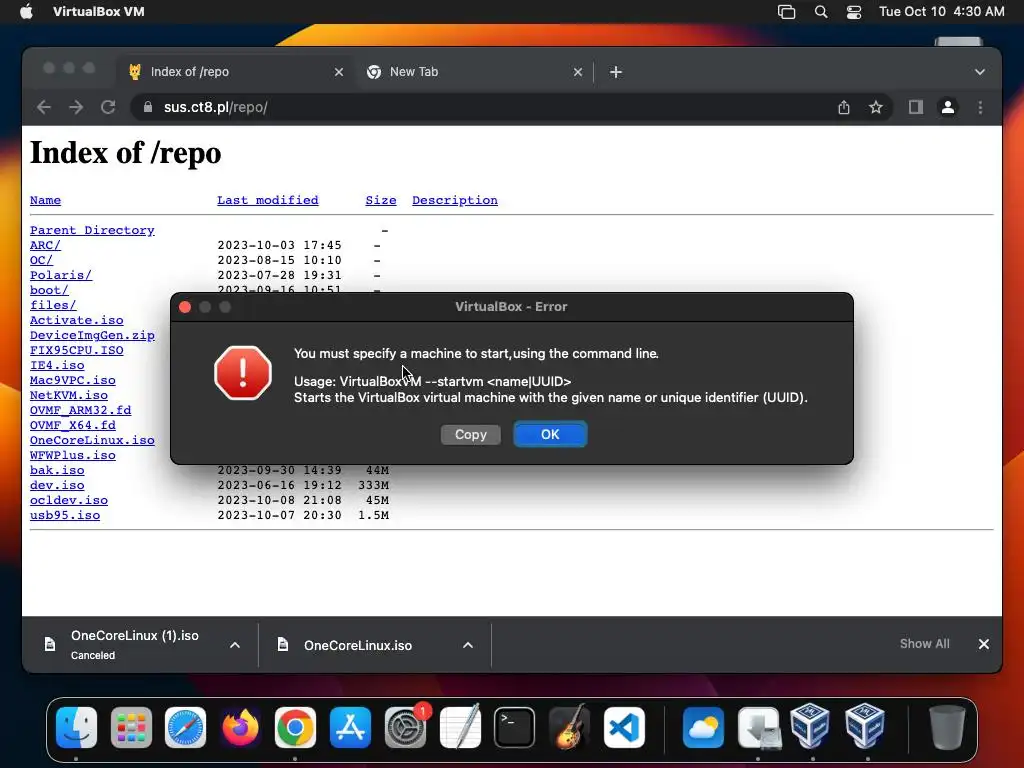This screenshot has width=1024, height=768.
Task: Open Control Center in menu bar
Action: tap(854, 12)
